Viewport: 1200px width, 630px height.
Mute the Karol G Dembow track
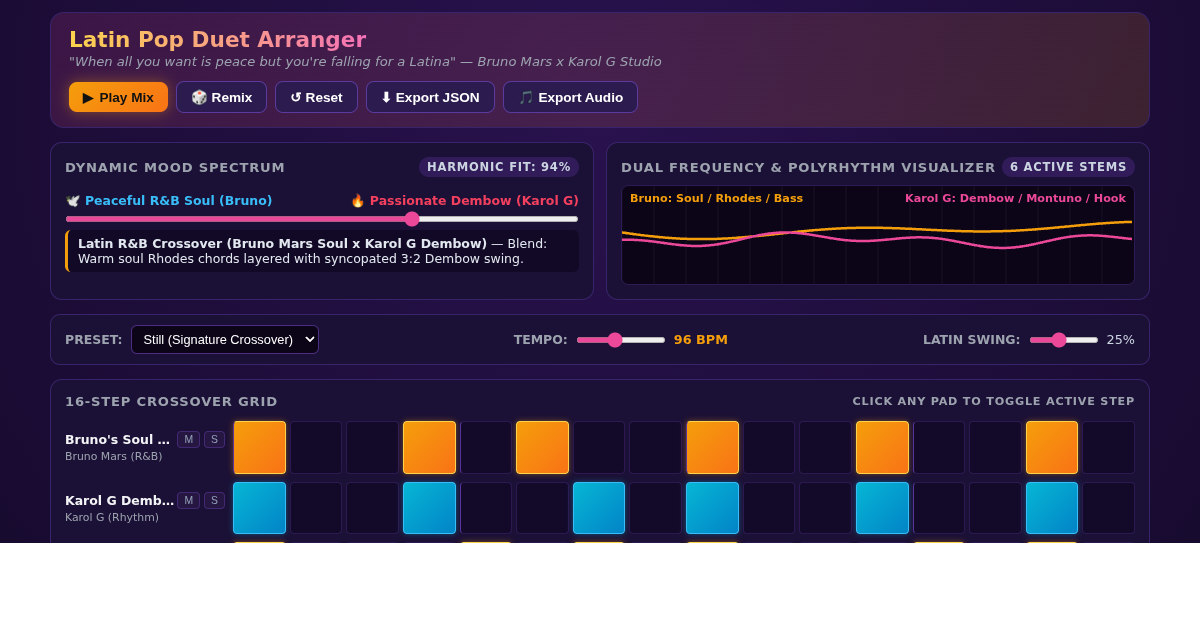tap(188, 500)
